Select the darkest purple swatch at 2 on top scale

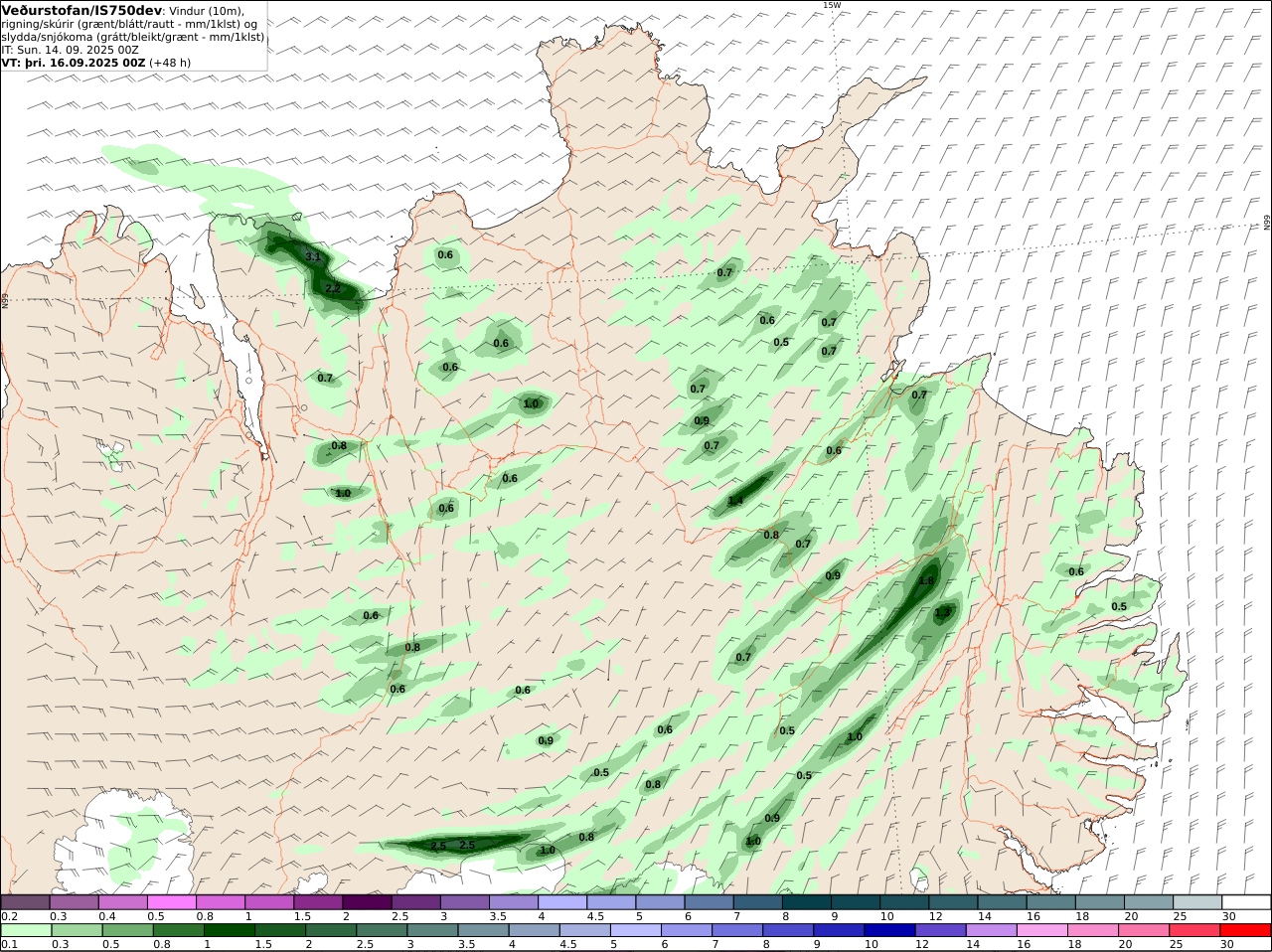tap(367, 901)
